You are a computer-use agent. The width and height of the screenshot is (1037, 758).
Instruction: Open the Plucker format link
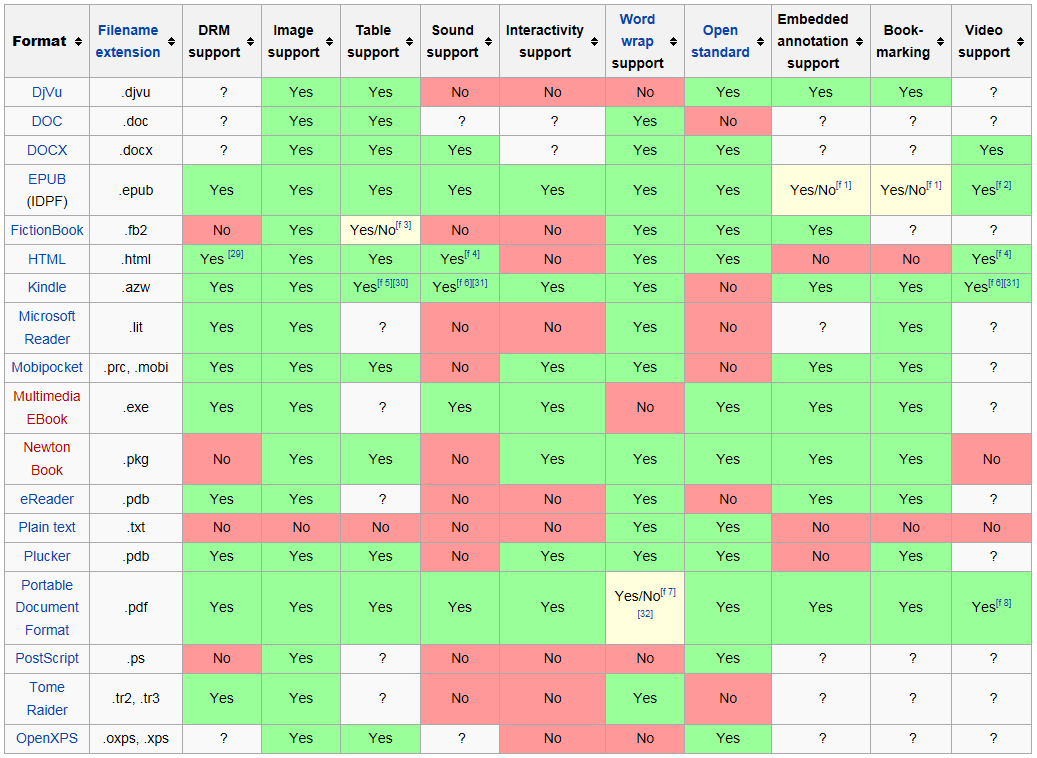pos(47,556)
